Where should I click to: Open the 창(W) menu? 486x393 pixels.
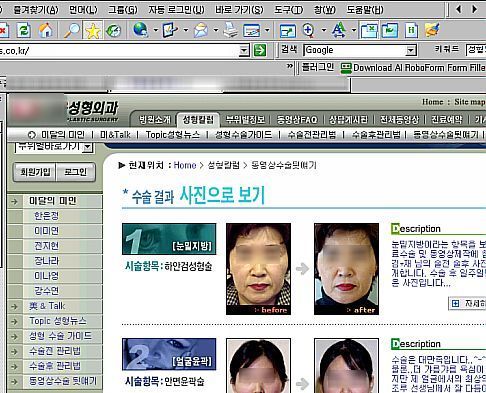pos(325,10)
